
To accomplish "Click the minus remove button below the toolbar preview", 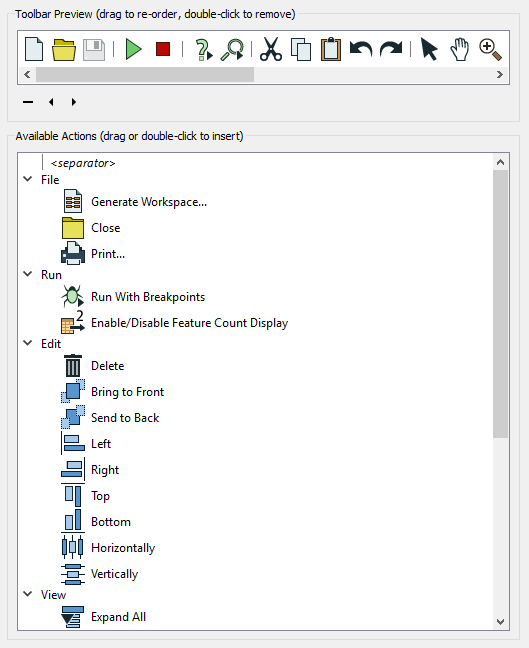I will point(28,102).
